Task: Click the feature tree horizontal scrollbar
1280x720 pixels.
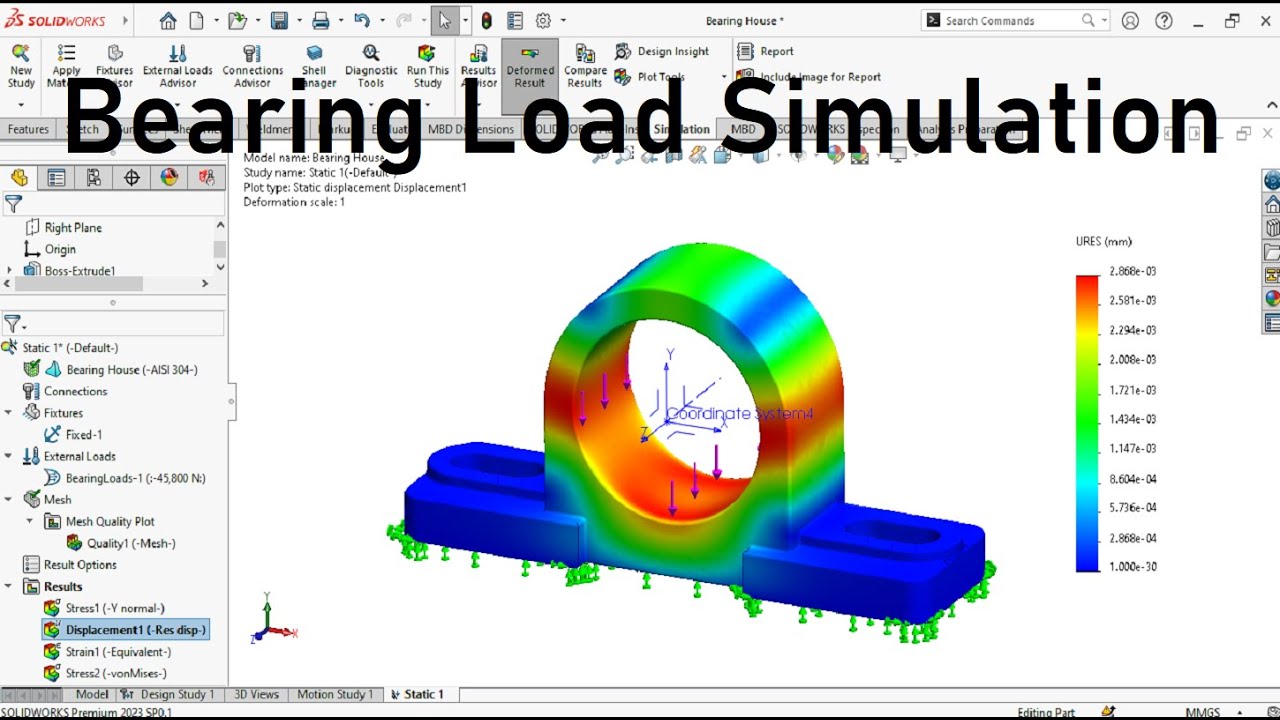Action: tap(80, 284)
